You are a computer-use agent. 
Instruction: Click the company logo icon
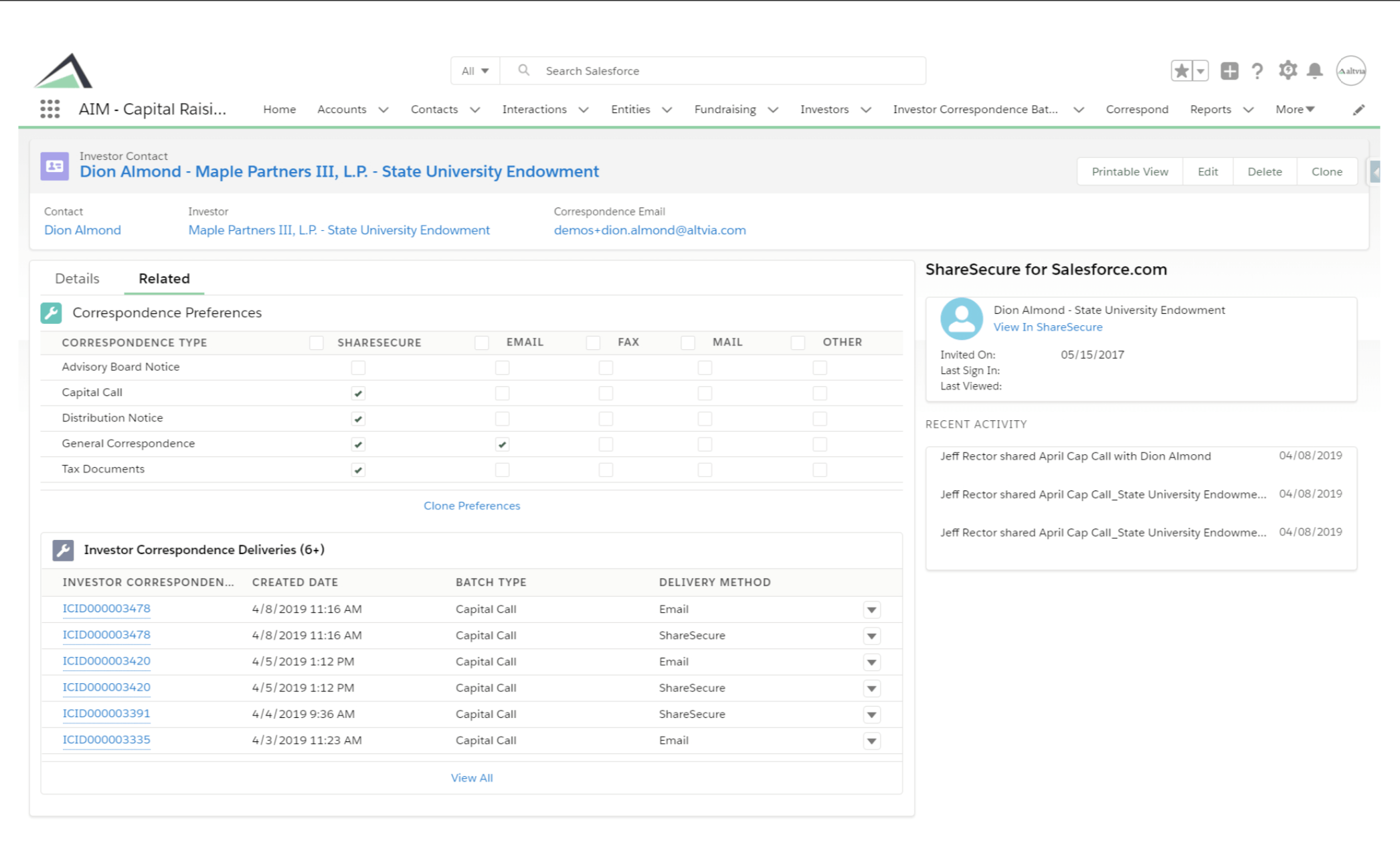click(64, 71)
